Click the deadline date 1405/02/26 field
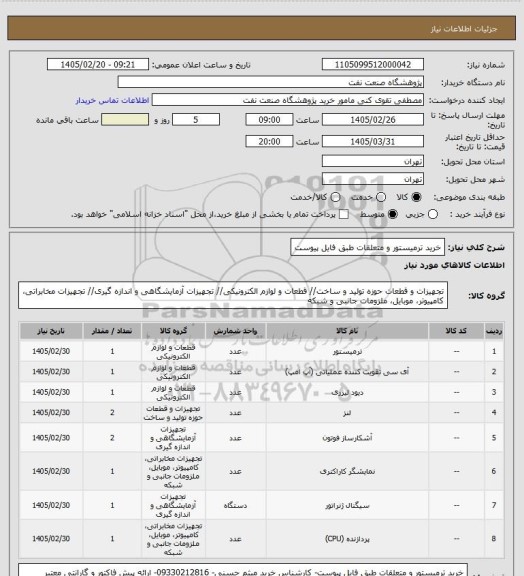 [373, 120]
